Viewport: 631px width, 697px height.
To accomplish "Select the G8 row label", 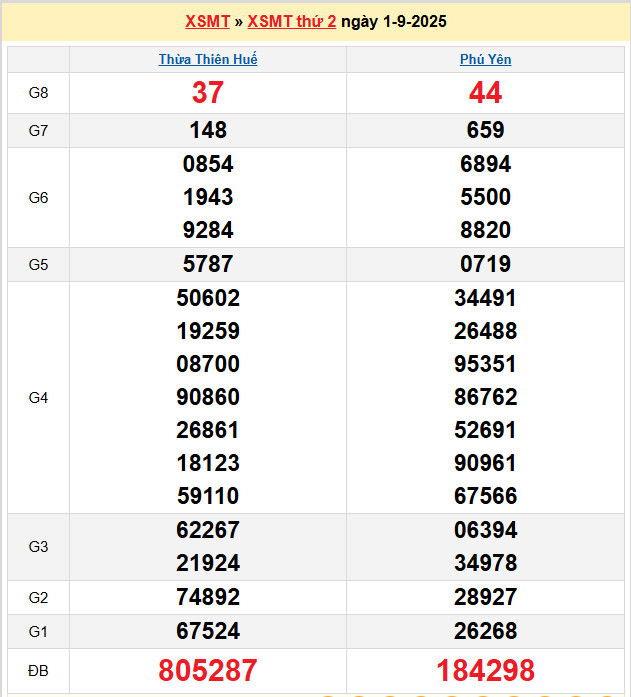I will 38,93.
